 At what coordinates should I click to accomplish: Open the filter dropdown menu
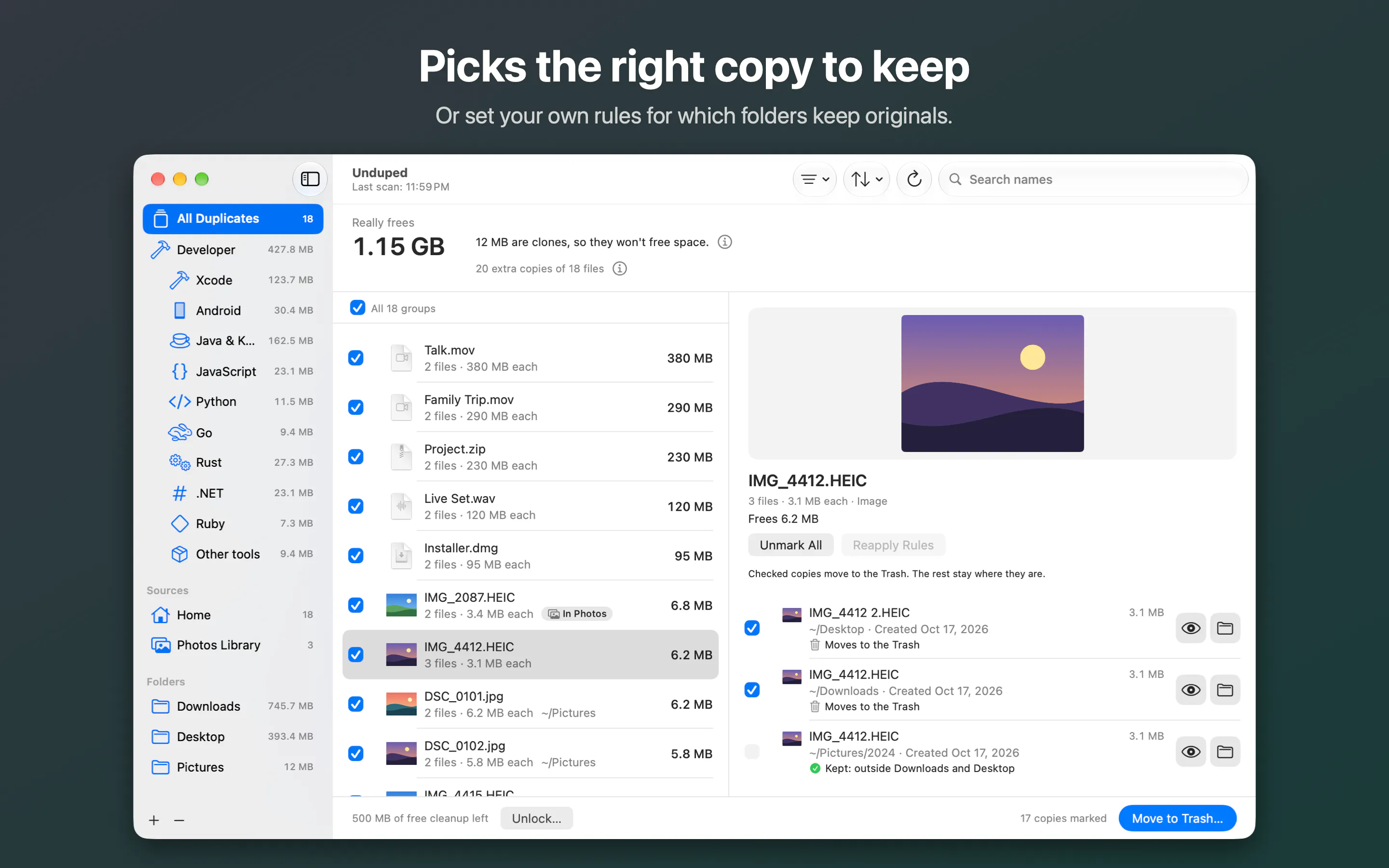(x=815, y=179)
